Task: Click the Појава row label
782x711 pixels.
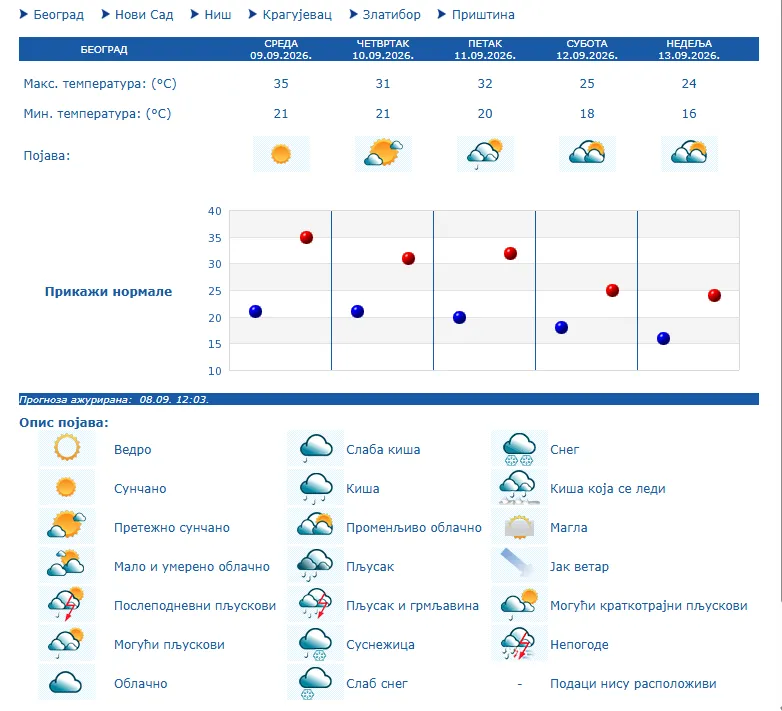Action: [47, 156]
